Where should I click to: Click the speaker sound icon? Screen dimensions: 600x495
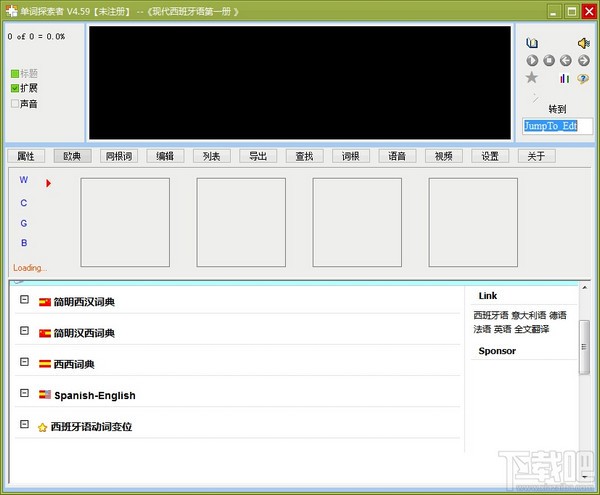click(x=583, y=43)
